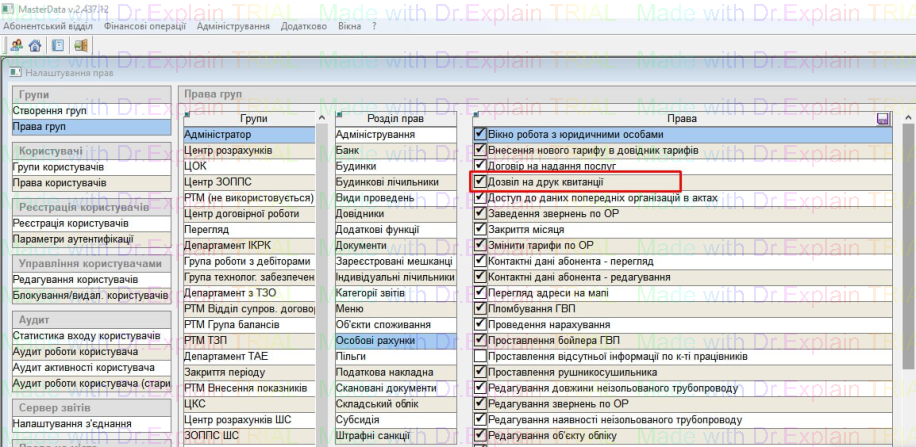Select the ЦОК group in Групи list
This screenshot has height=447, width=916.
click(199, 166)
